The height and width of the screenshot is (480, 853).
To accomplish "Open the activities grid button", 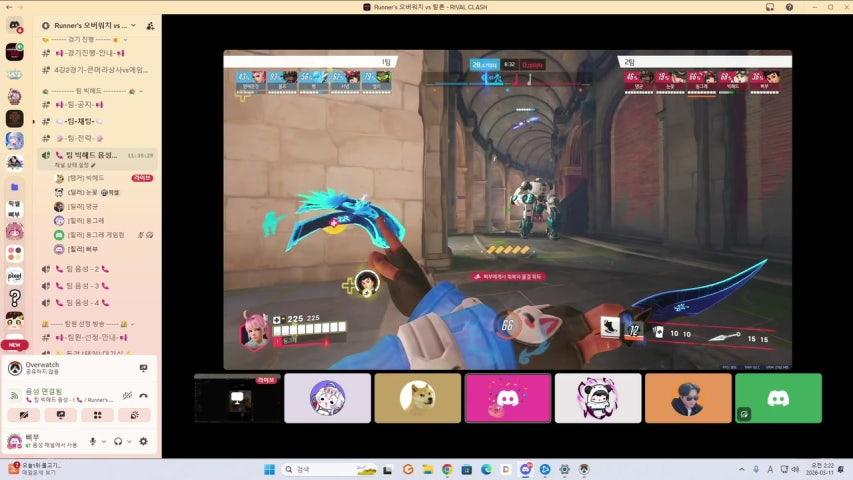I will [x=97, y=415].
